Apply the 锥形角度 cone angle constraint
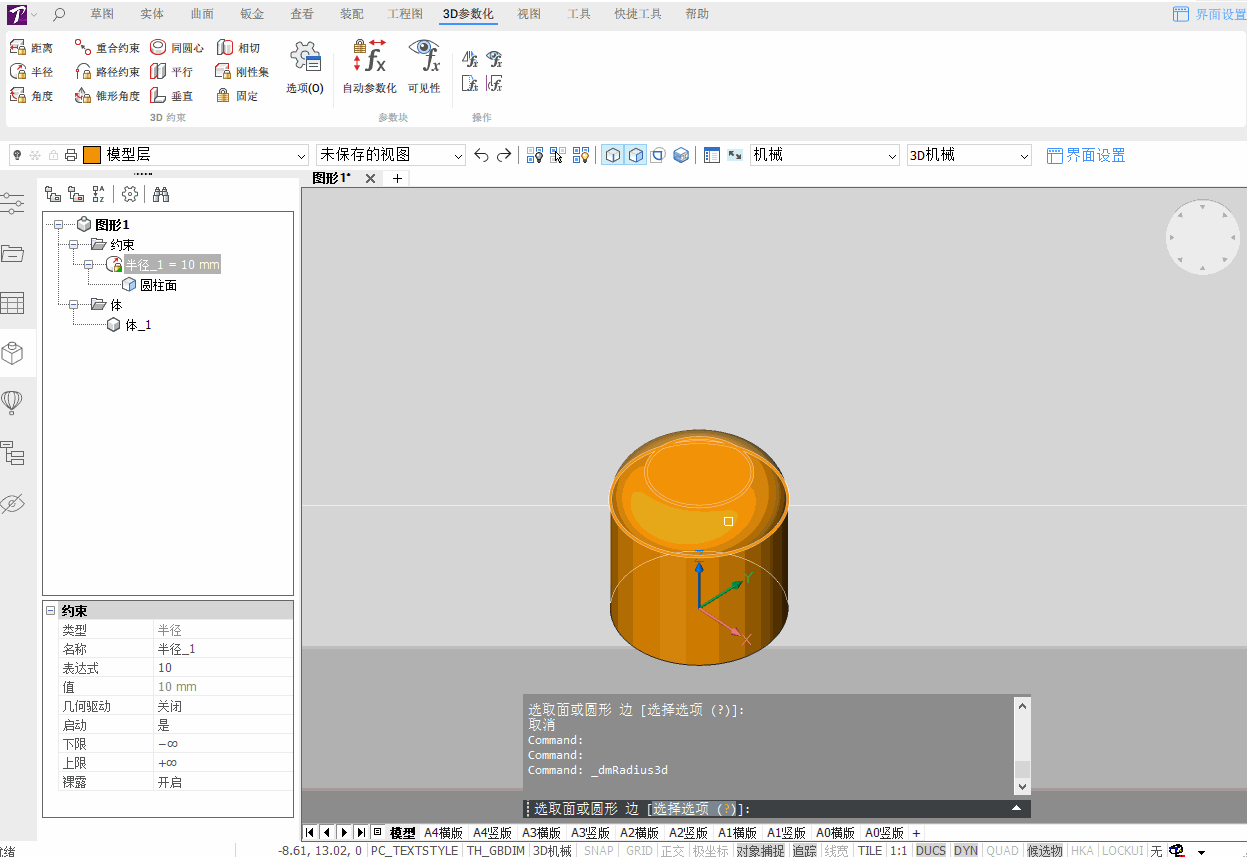 (x=107, y=96)
